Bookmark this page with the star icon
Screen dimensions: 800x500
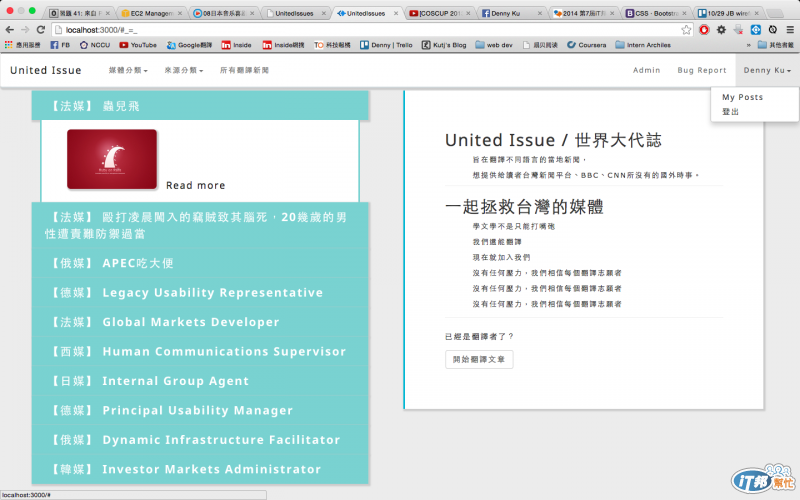click(686, 30)
